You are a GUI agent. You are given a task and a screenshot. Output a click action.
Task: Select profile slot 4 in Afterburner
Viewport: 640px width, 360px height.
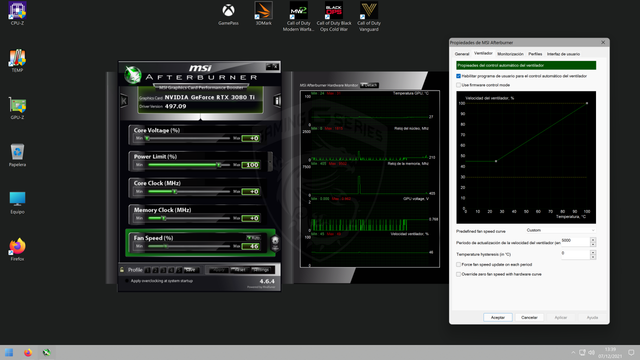[171, 270]
